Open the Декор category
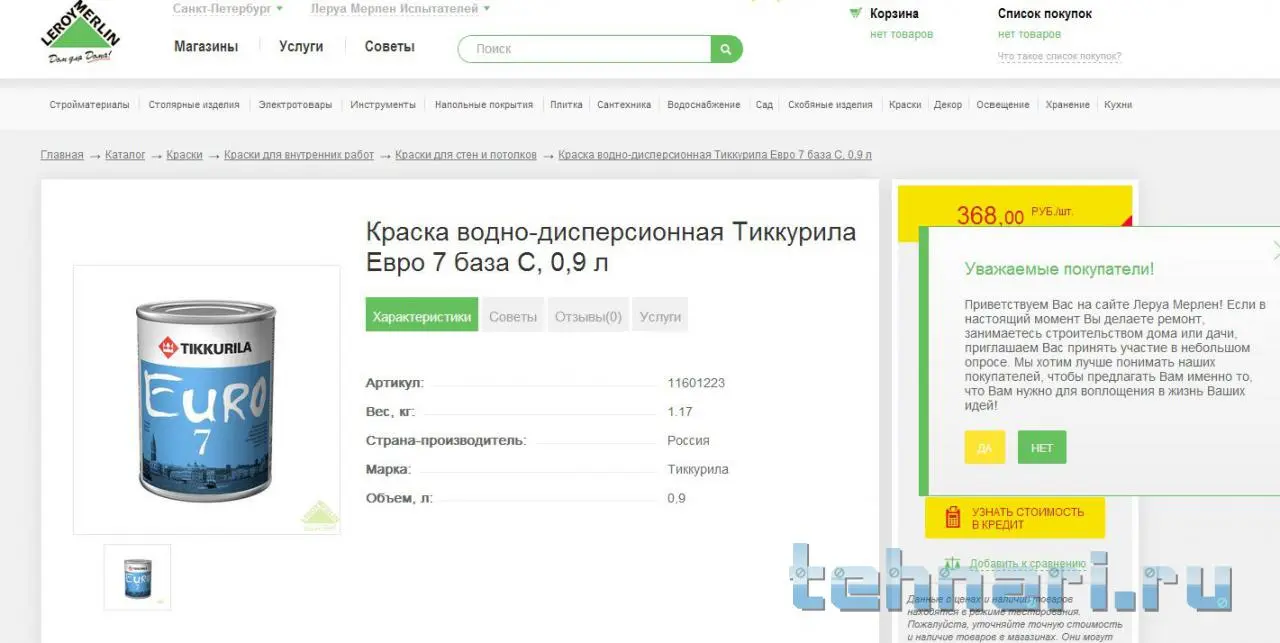Viewport: 1280px width, 643px height. click(x=948, y=105)
